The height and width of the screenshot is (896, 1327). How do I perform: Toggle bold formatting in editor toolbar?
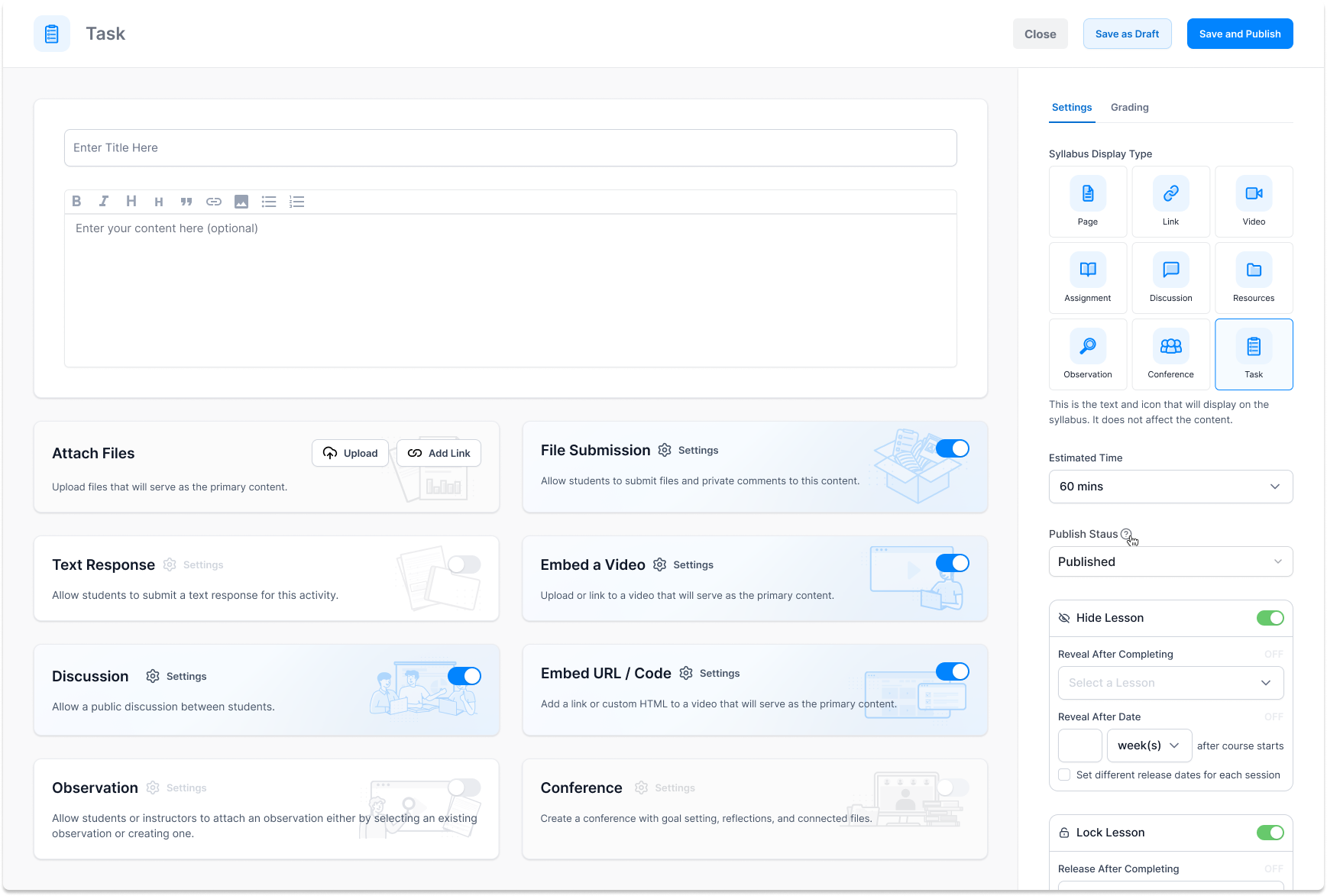pos(76,202)
